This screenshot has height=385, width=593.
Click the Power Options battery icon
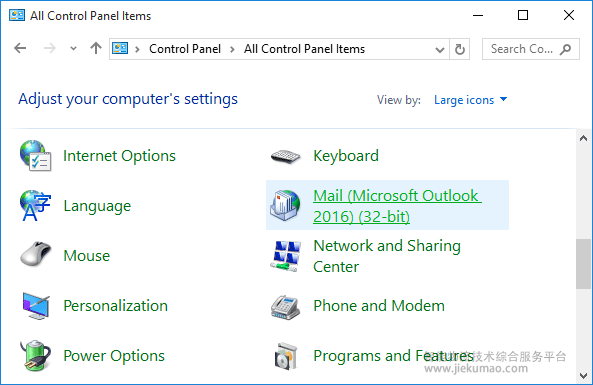click(35, 355)
